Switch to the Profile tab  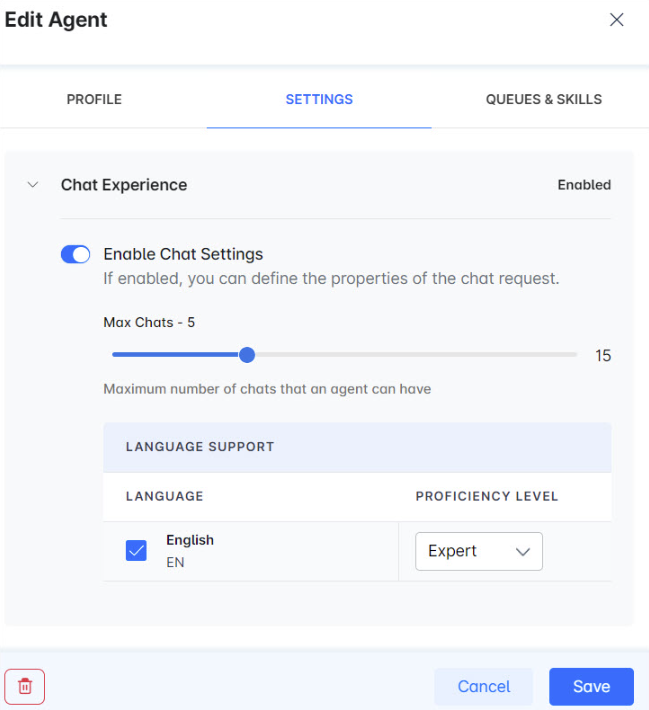click(94, 100)
